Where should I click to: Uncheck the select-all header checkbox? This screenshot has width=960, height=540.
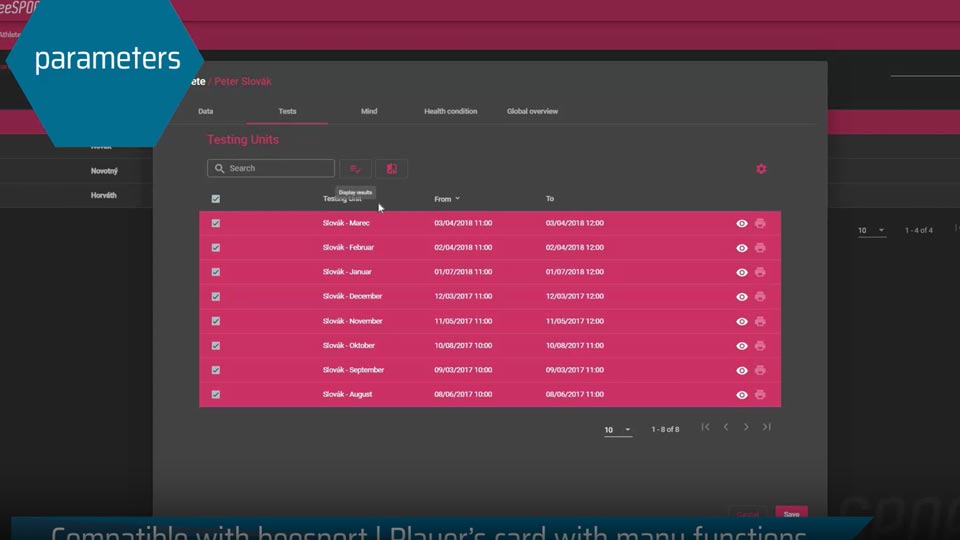(216, 198)
